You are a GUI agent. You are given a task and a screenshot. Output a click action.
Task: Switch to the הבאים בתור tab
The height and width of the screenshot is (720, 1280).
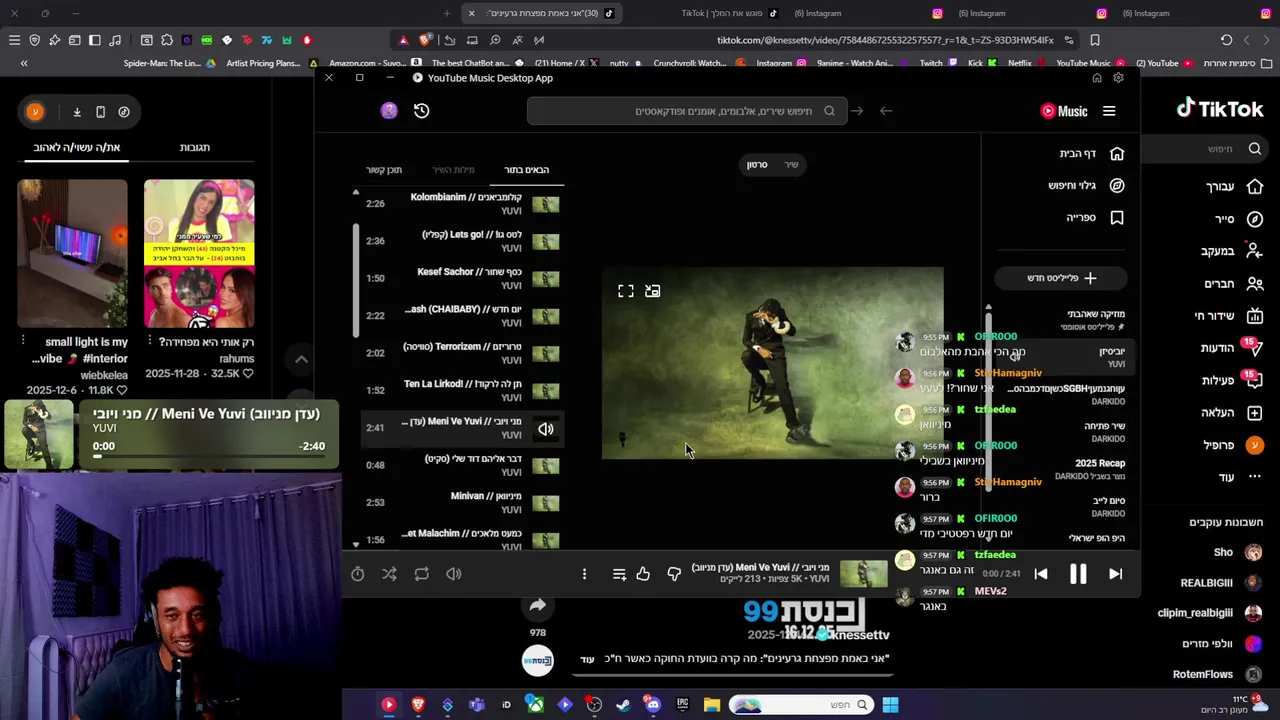point(526,170)
